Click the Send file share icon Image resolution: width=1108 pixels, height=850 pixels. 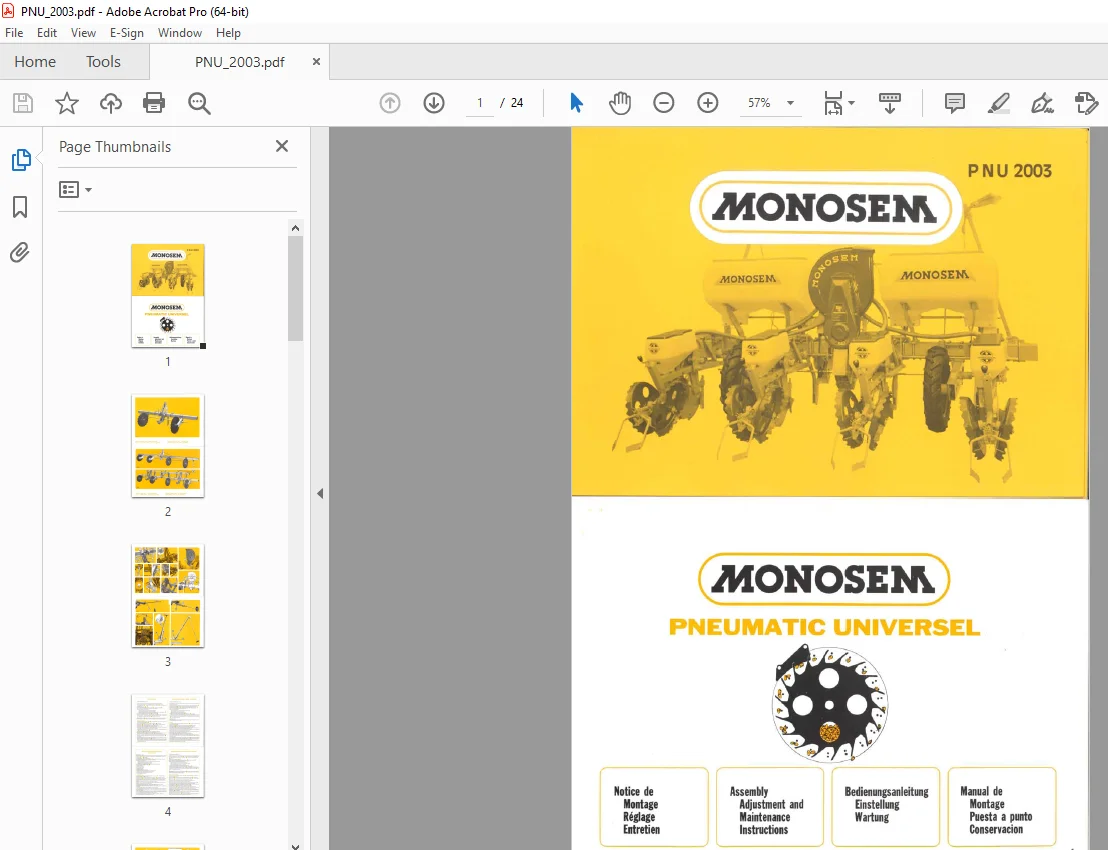click(1086, 103)
